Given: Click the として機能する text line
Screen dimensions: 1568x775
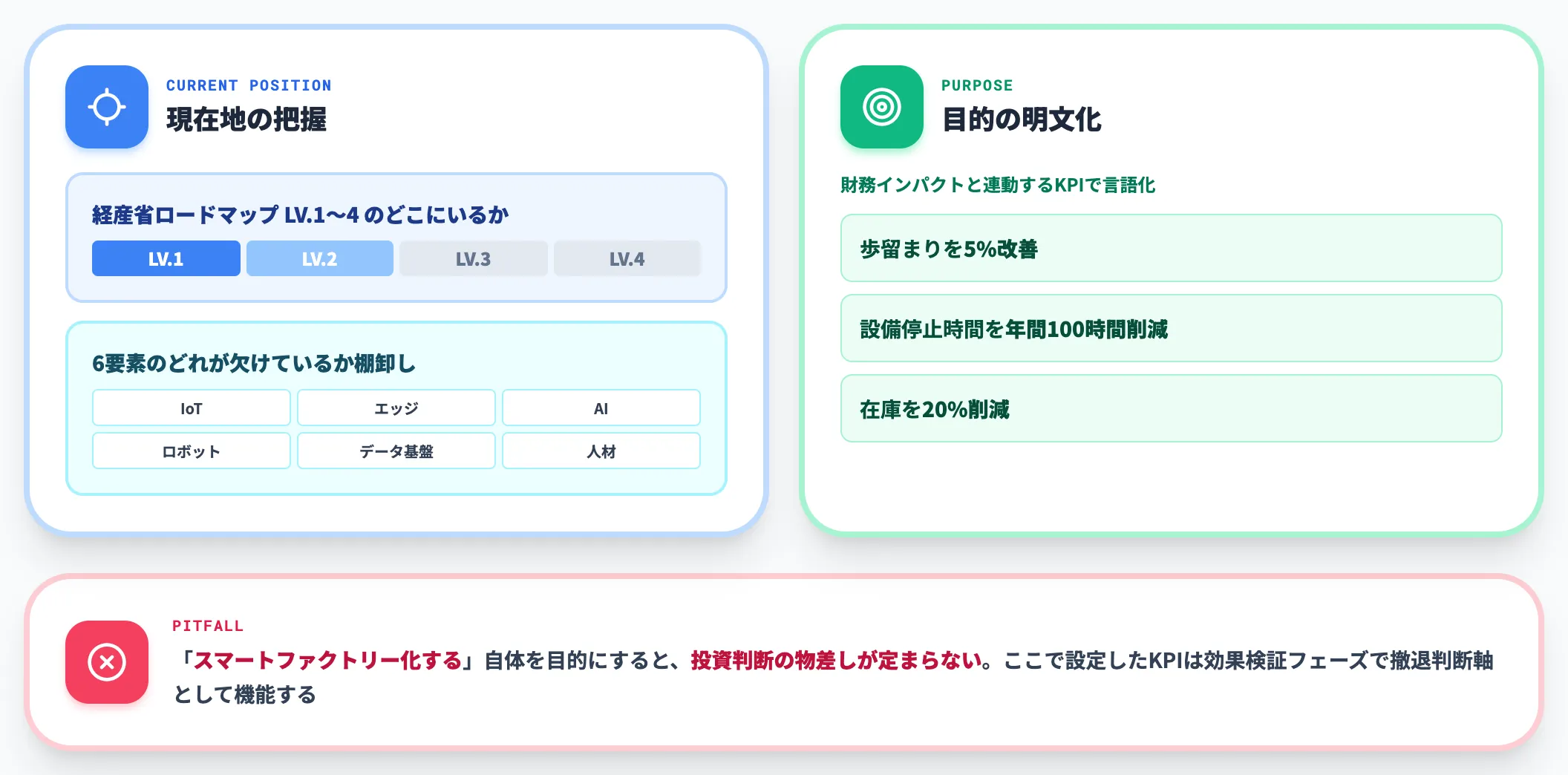Looking at the screenshot, I should tap(245, 695).
